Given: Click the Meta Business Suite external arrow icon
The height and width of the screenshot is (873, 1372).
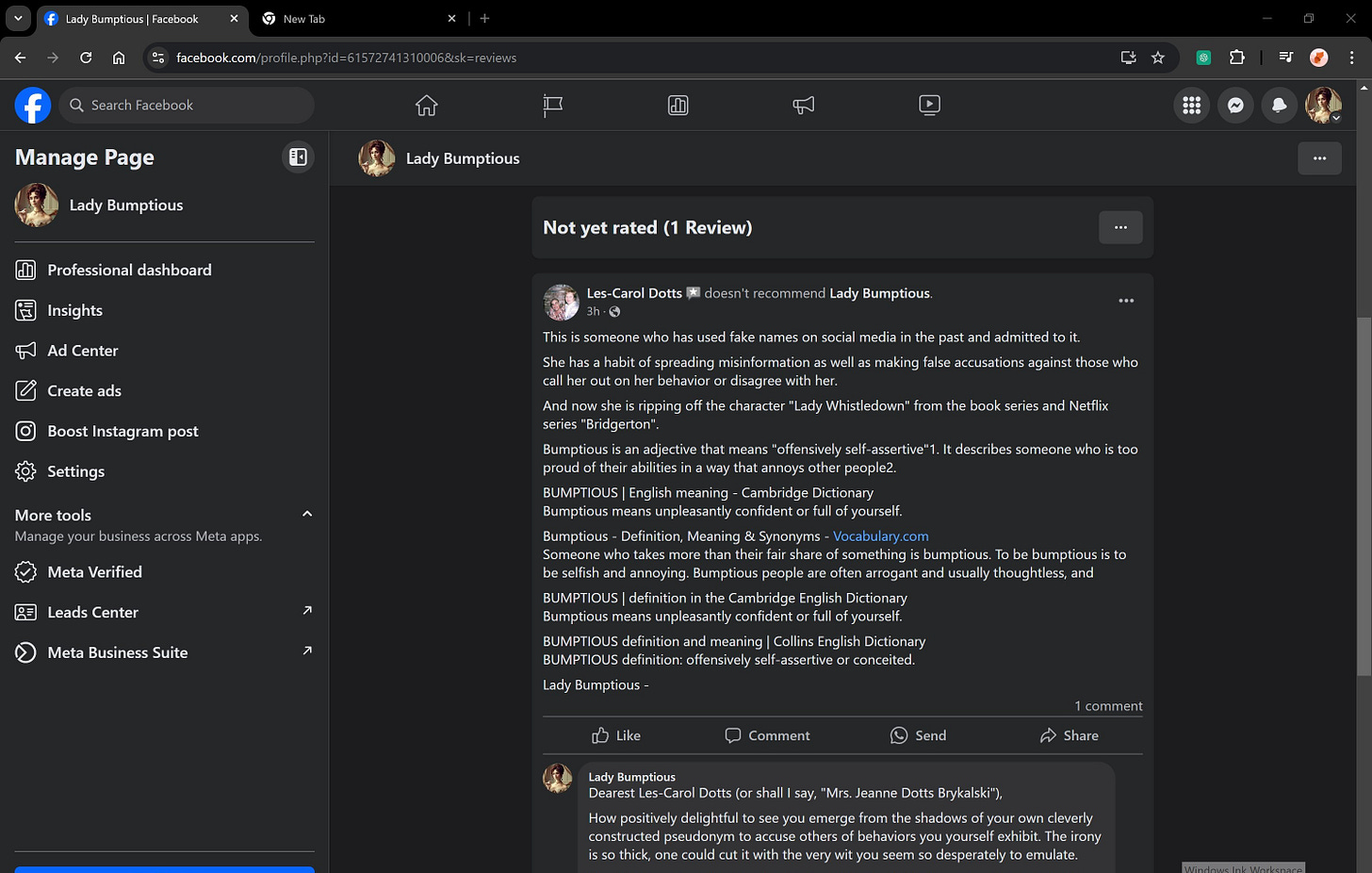Looking at the screenshot, I should [x=306, y=651].
